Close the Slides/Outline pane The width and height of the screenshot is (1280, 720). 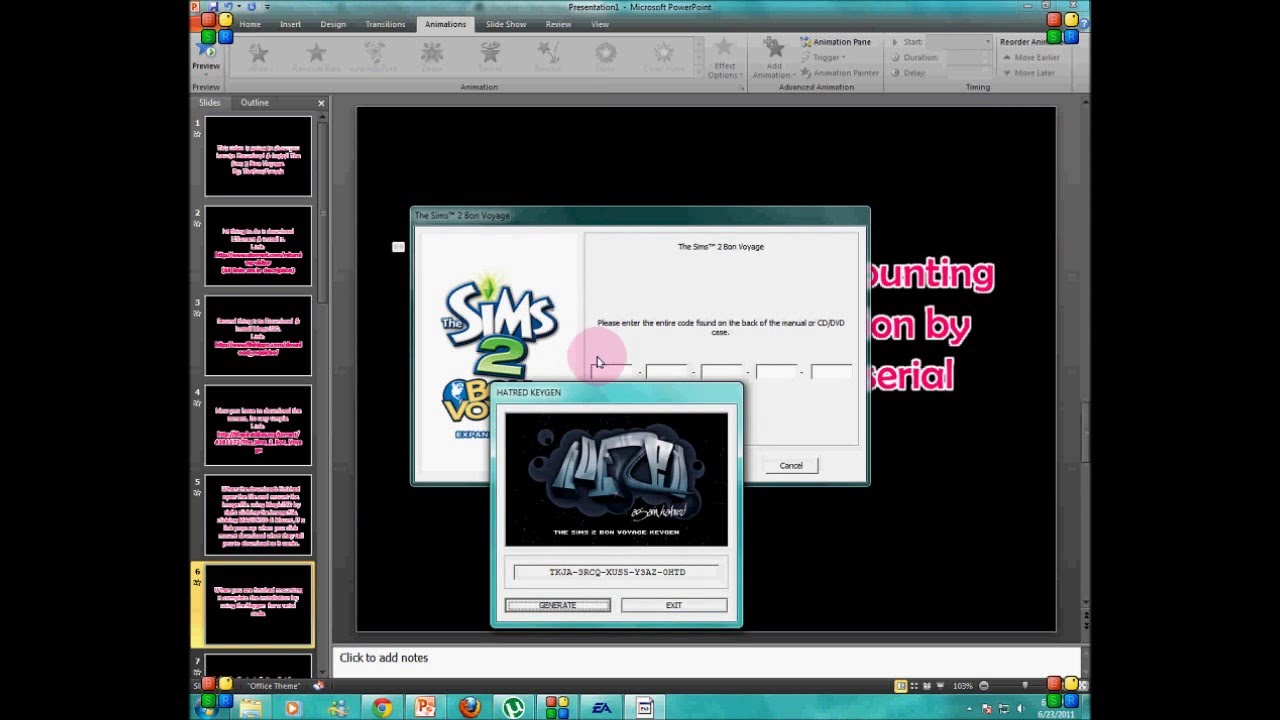[x=321, y=103]
